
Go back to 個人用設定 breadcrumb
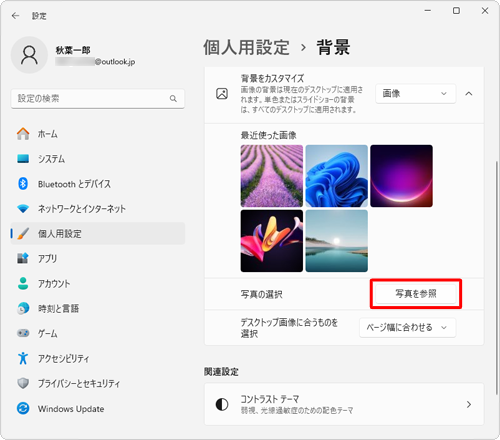(x=246, y=47)
